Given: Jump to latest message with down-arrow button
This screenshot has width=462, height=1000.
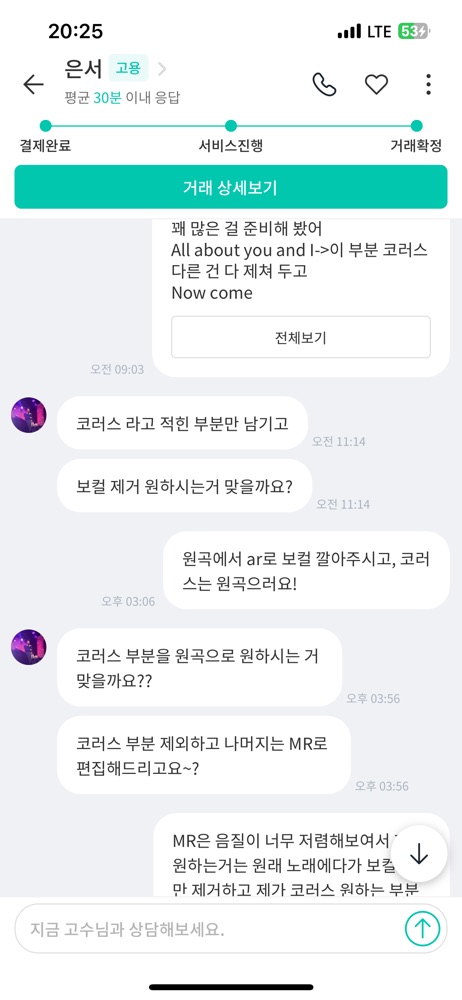Looking at the screenshot, I should [419, 855].
